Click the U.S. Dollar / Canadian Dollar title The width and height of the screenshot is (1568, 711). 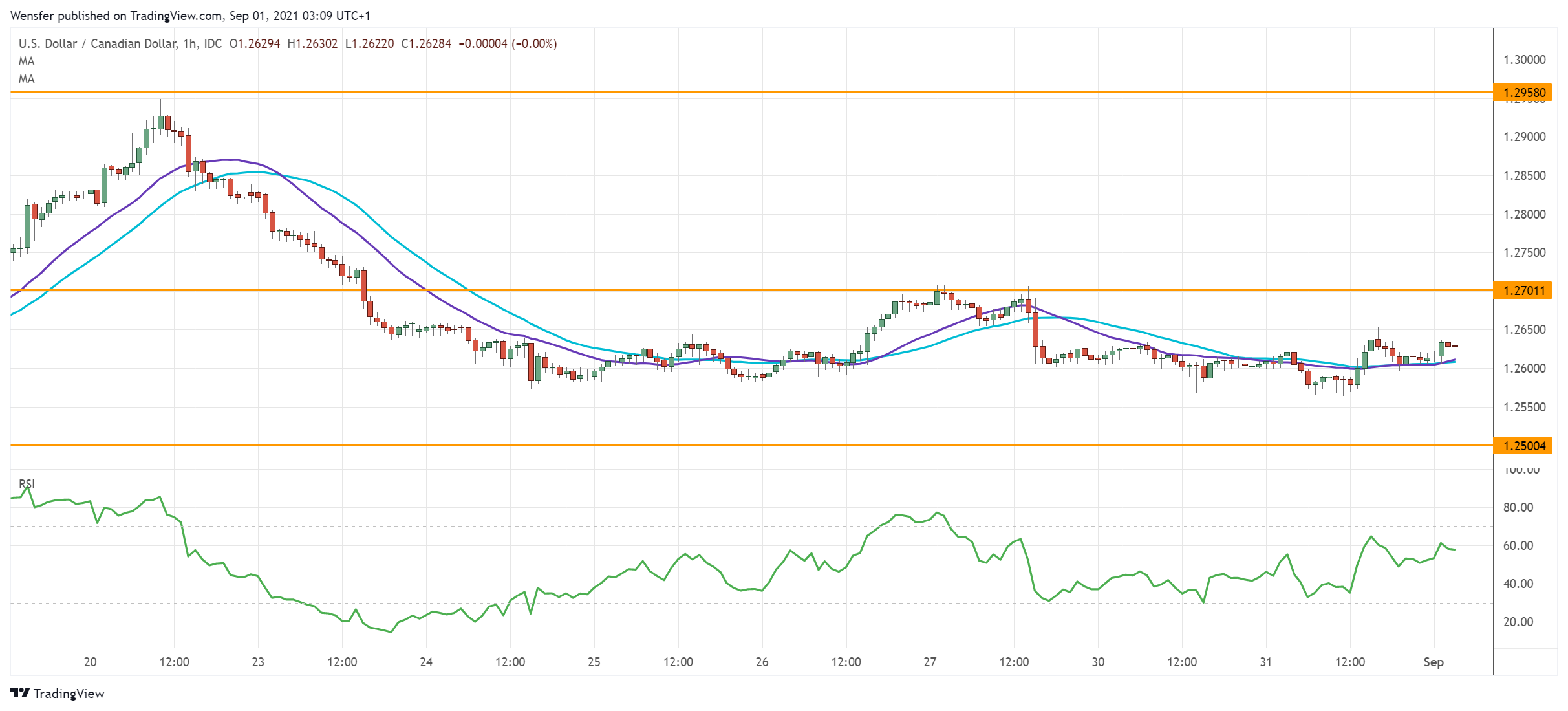tap(97, 43)
